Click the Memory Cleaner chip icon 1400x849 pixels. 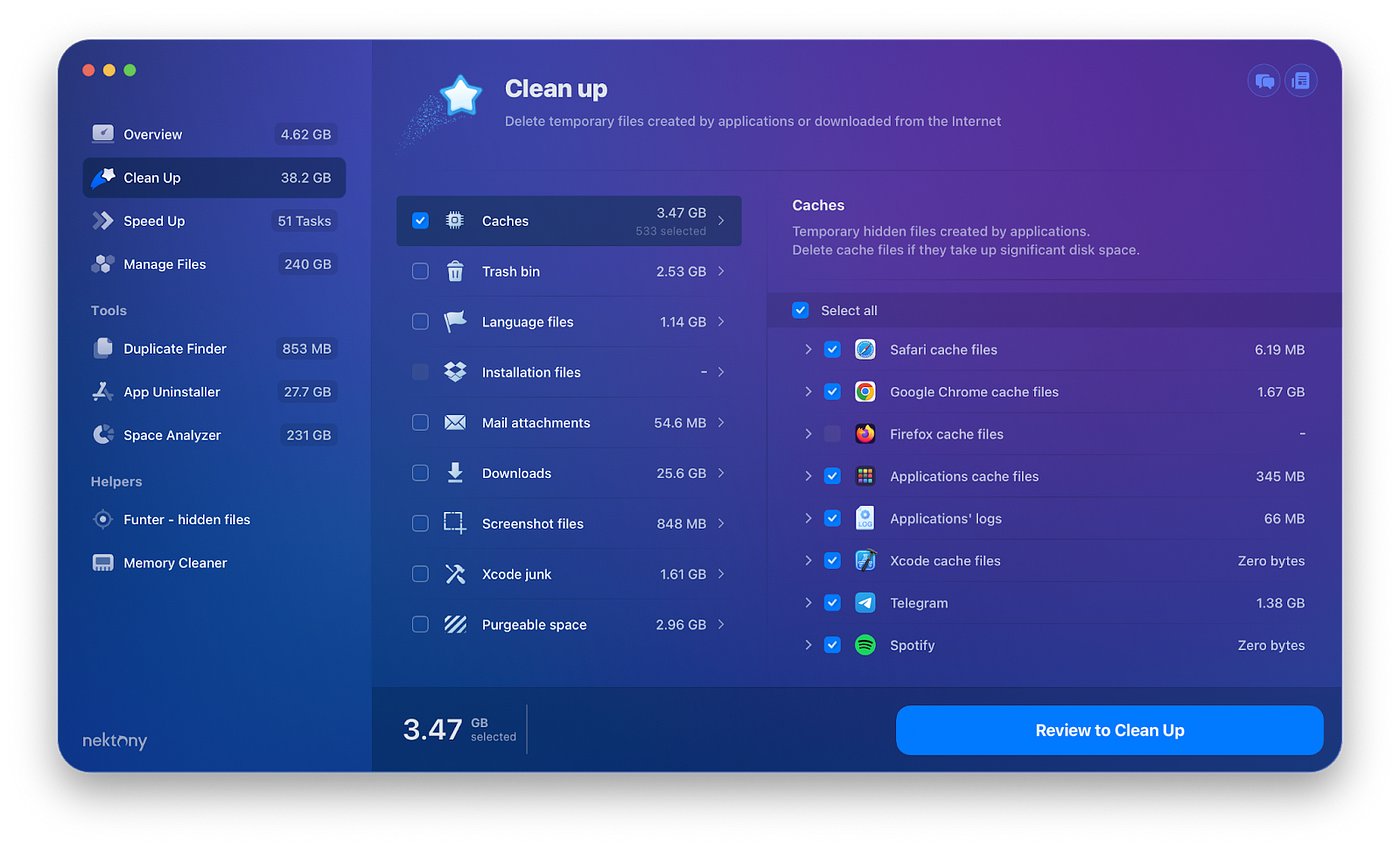pos(103,563)
